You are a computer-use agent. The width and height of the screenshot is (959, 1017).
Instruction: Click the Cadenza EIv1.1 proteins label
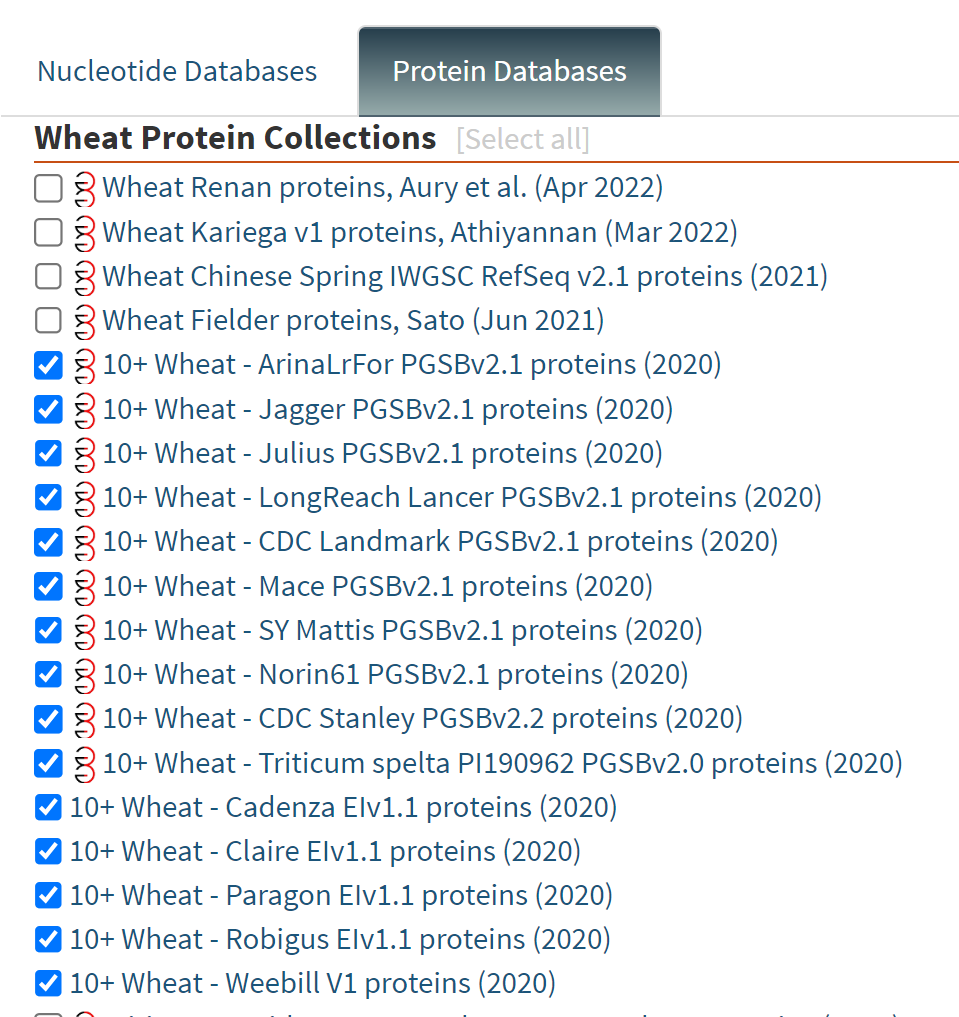pos(343,807)
